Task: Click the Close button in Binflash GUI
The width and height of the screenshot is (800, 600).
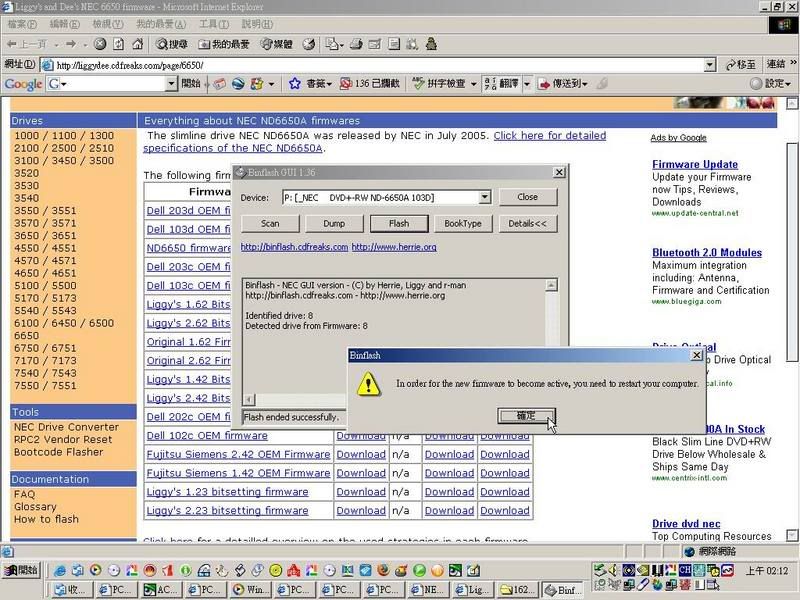Action: (x=528, y=196)
